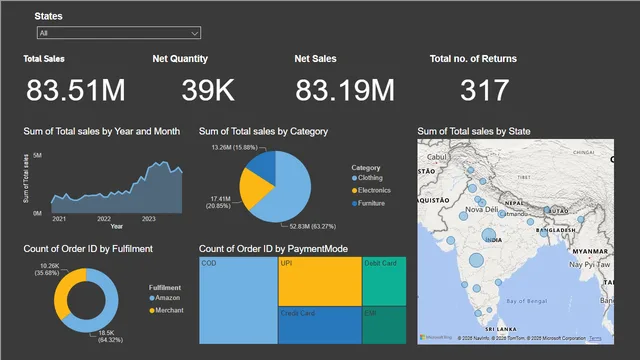The width and height of the screenshot is (640, 360).
Task: Click the 17.41M (20.85%) pie data label
Action: coord(218,202)
